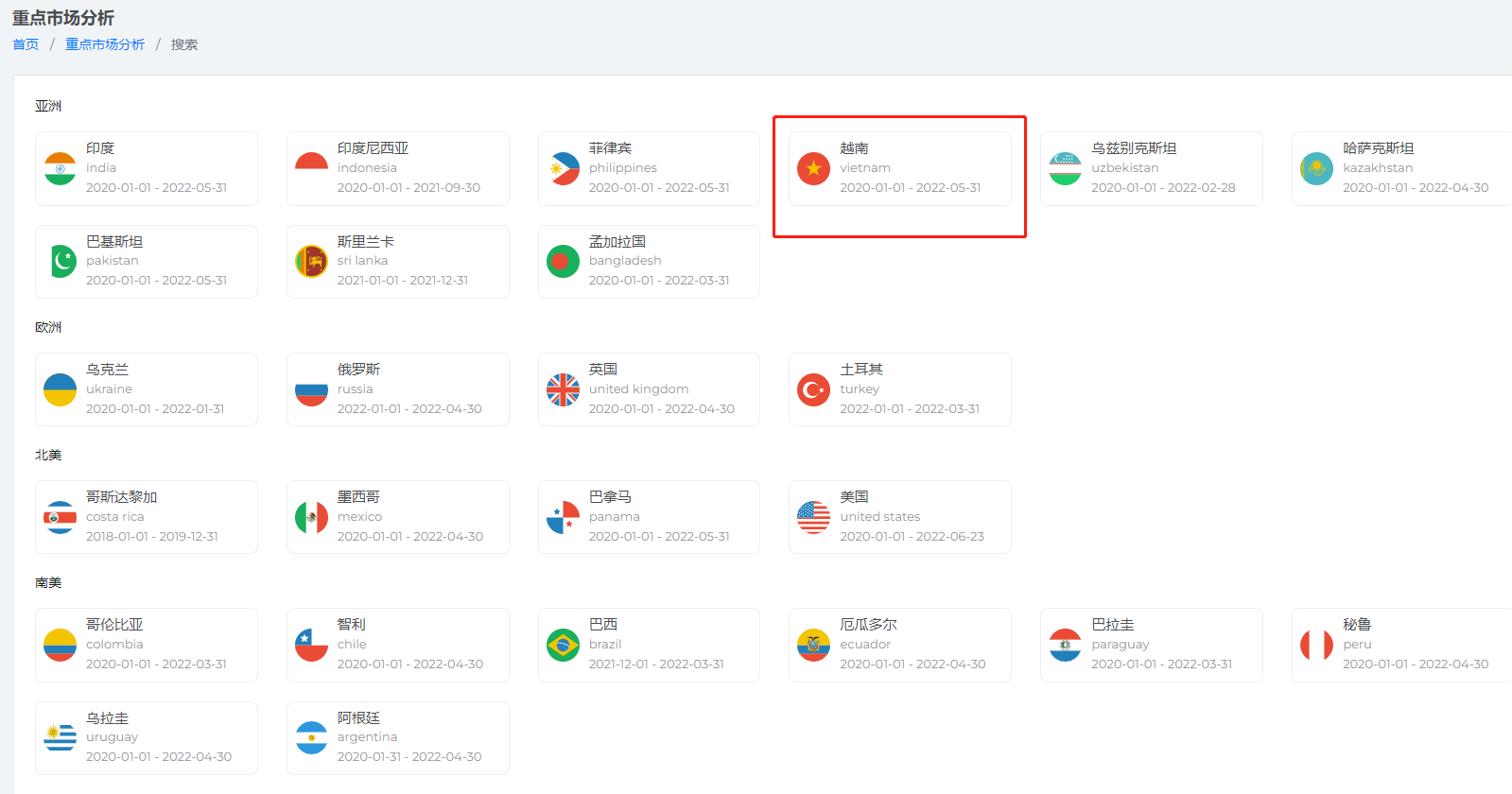
Task: Open the 厄瓜多尔 ecuador market card
Action: tap(899, 645)
